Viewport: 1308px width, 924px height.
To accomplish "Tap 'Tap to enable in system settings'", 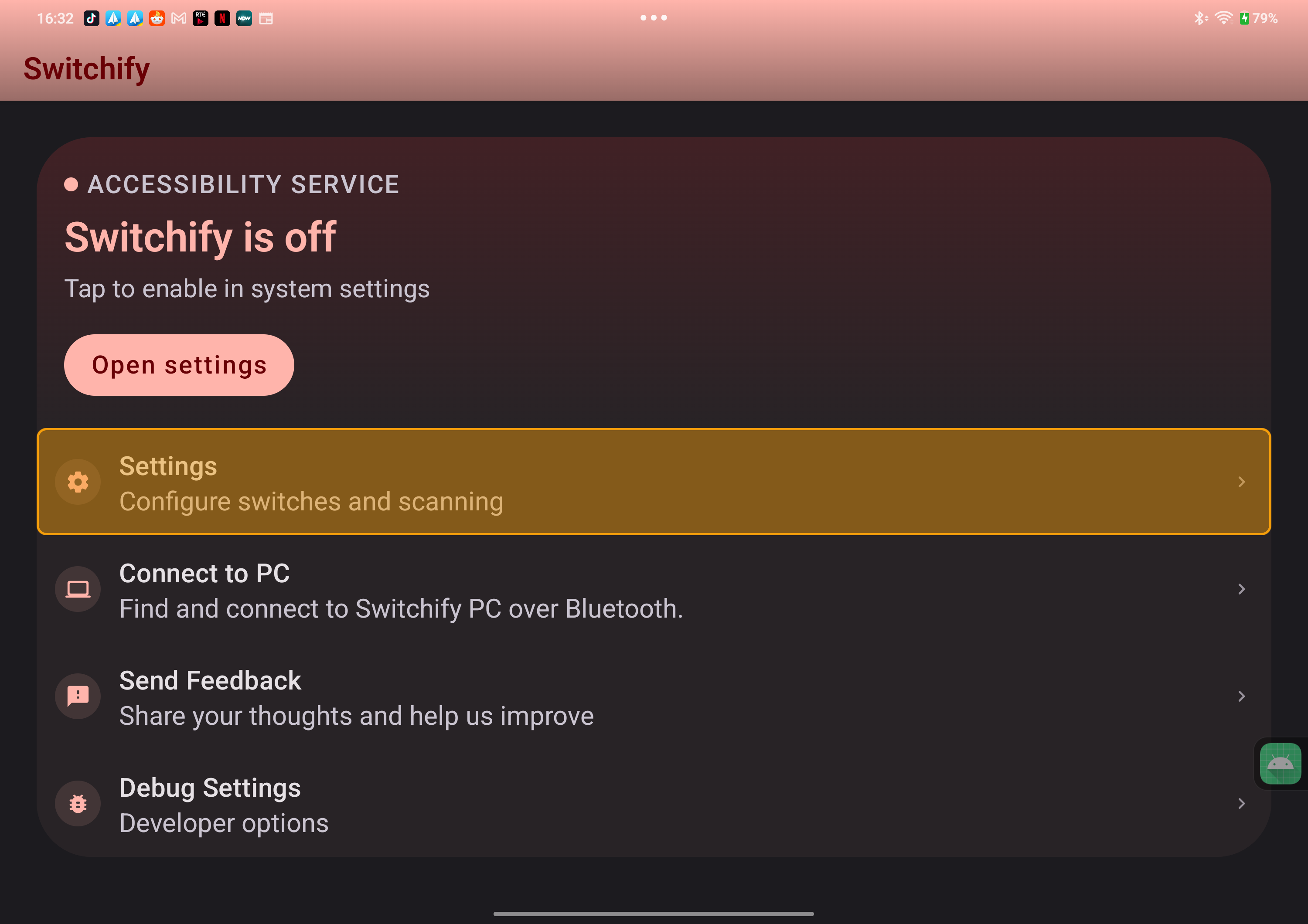I will (x=247, y=289).
